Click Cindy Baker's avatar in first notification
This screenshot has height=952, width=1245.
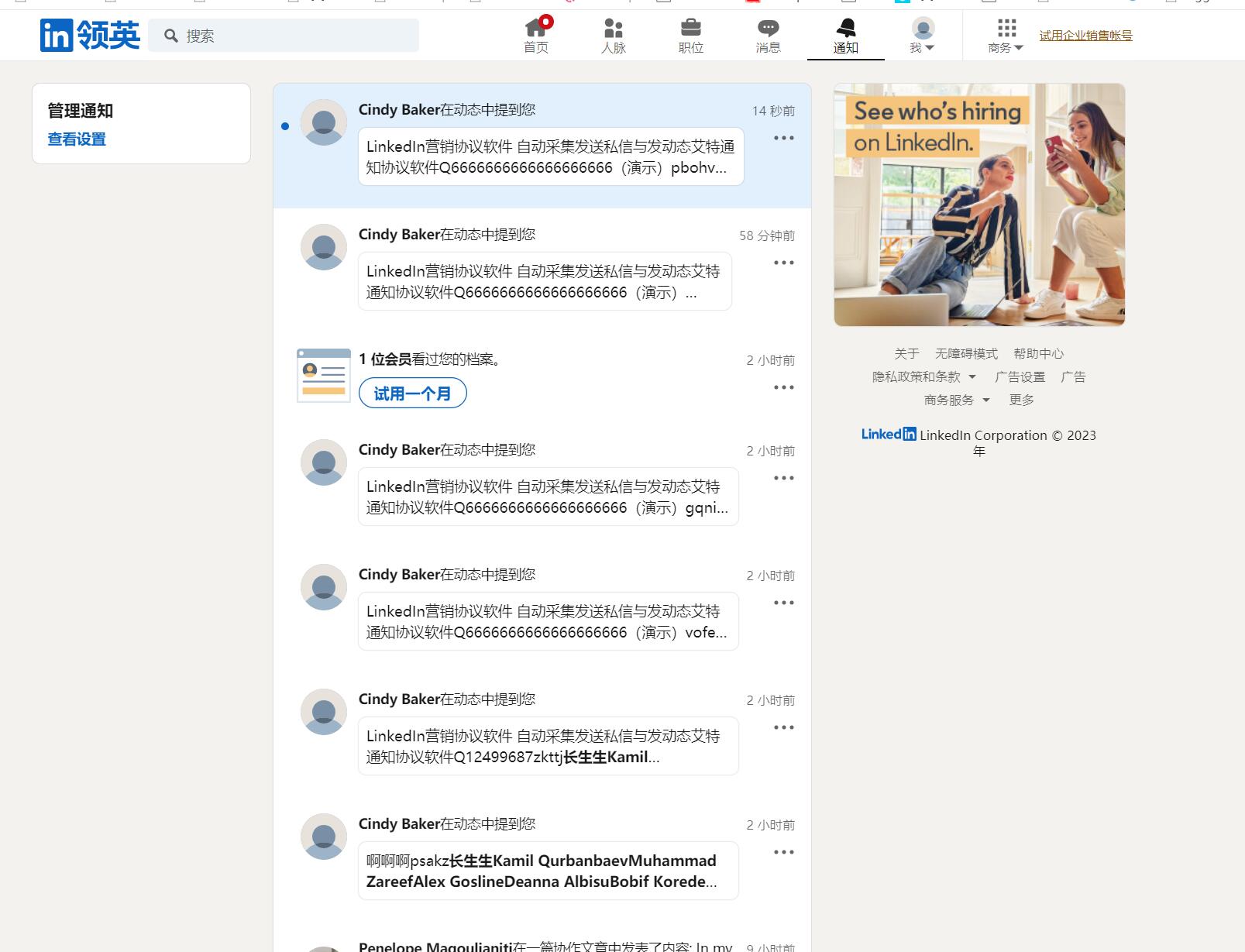pos(324,122)
